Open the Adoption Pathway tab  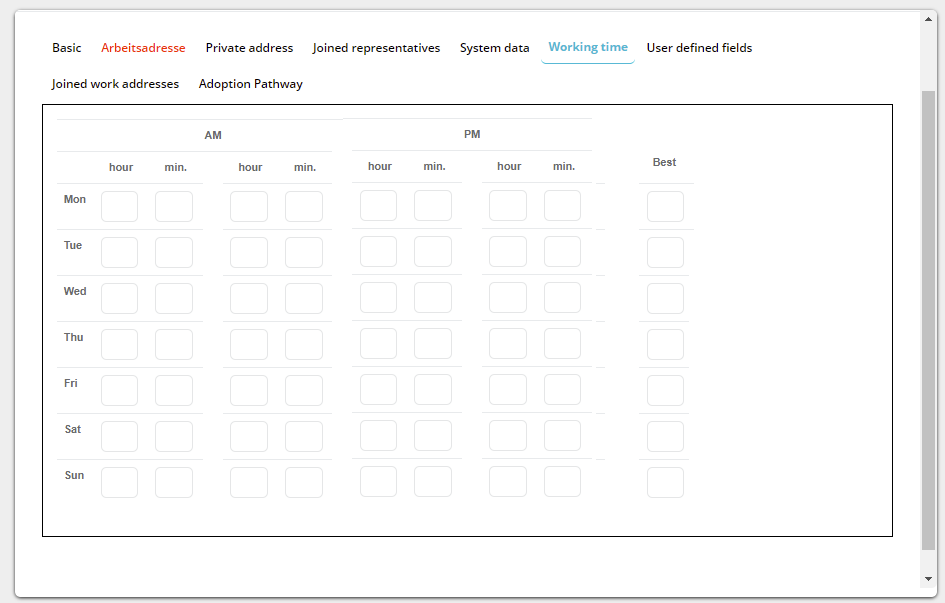[250, 84]
